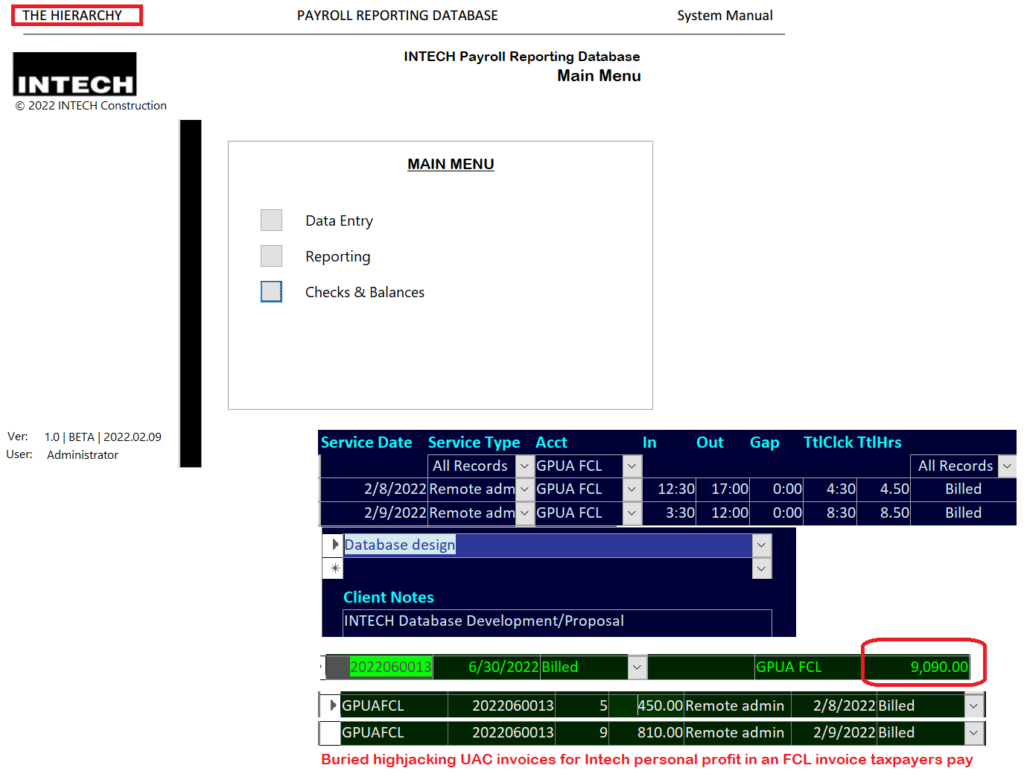This screenshot has width=1024, height=774.
Task: Click the 810.00 amount cell
Action: coord(647,732)
